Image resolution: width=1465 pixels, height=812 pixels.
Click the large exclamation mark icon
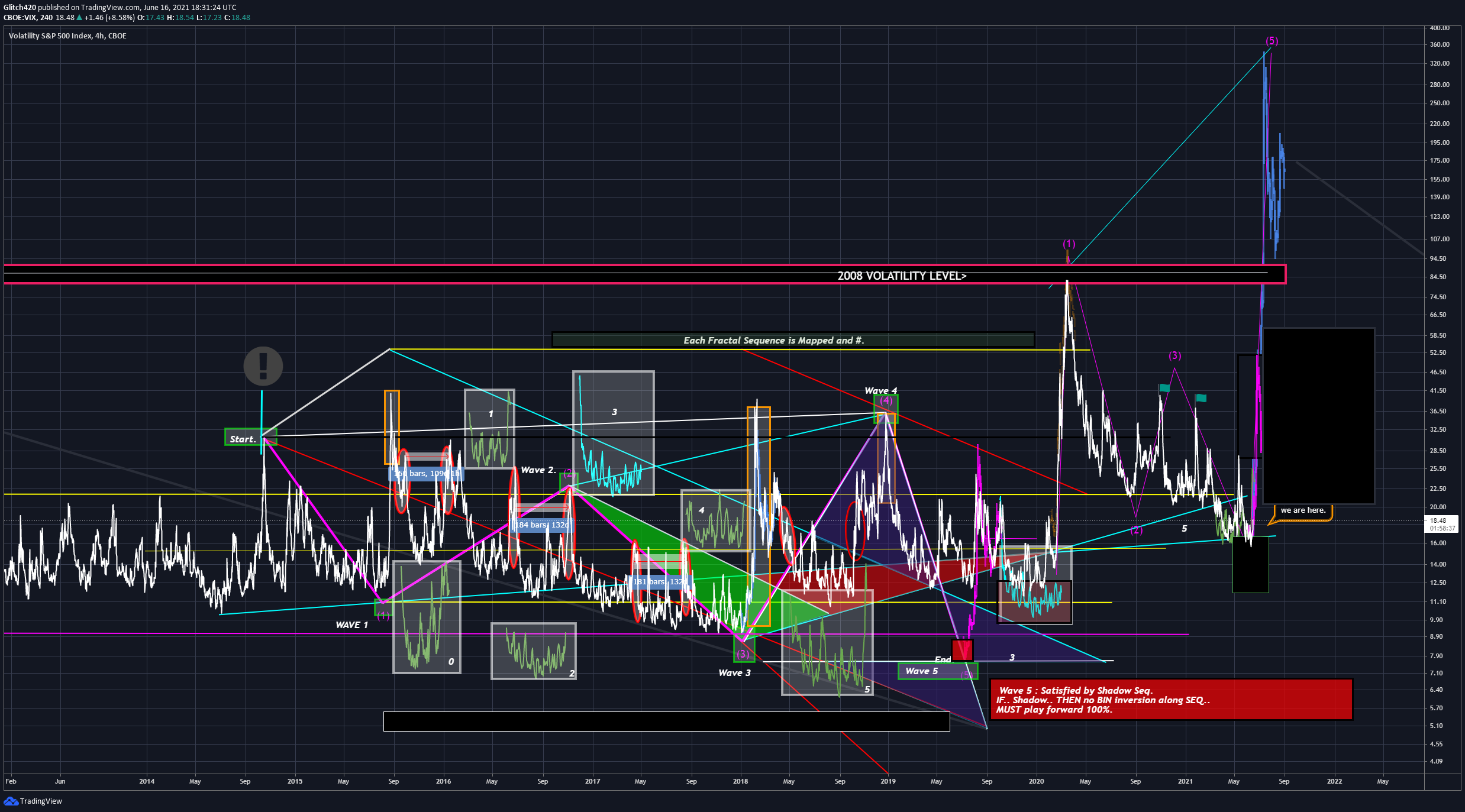point(263,366)
